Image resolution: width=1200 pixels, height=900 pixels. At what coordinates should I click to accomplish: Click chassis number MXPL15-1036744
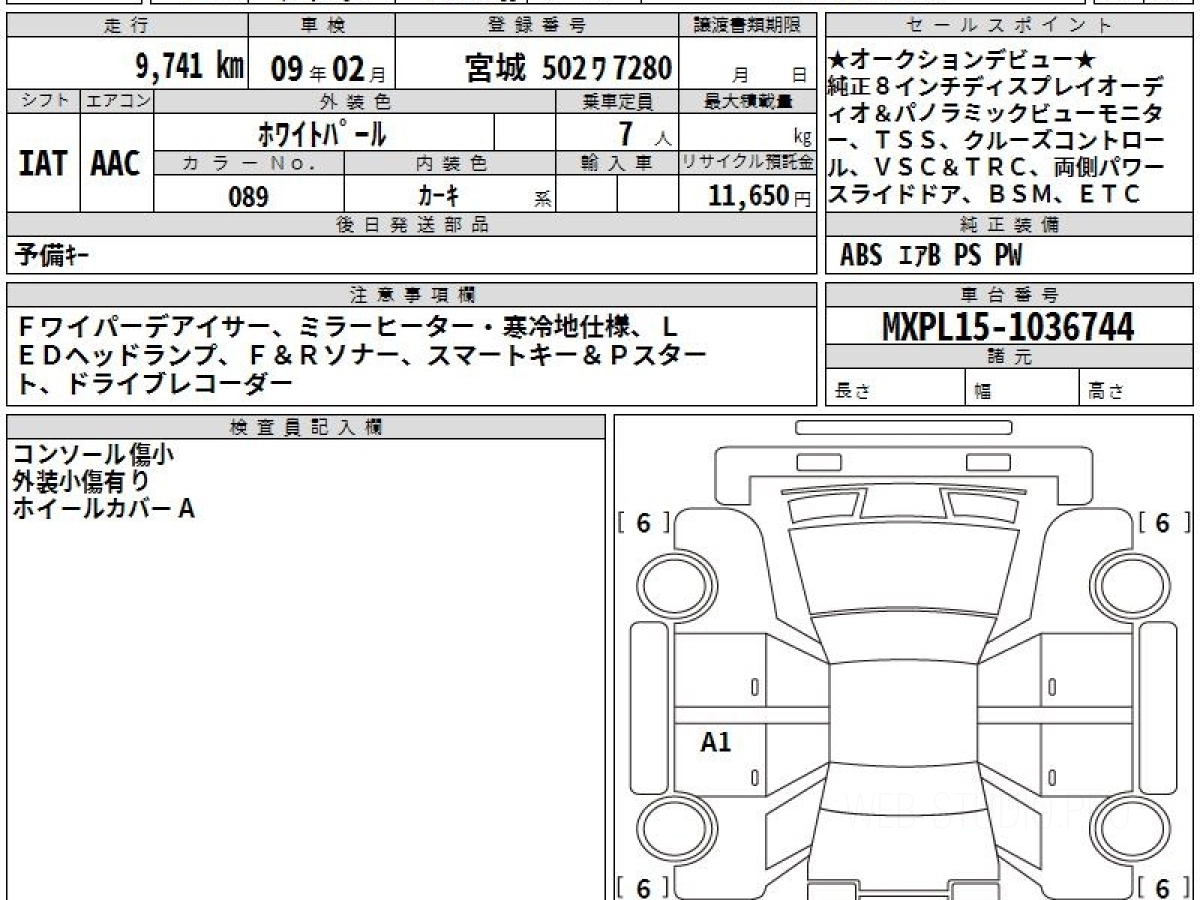pos(1008,327)
